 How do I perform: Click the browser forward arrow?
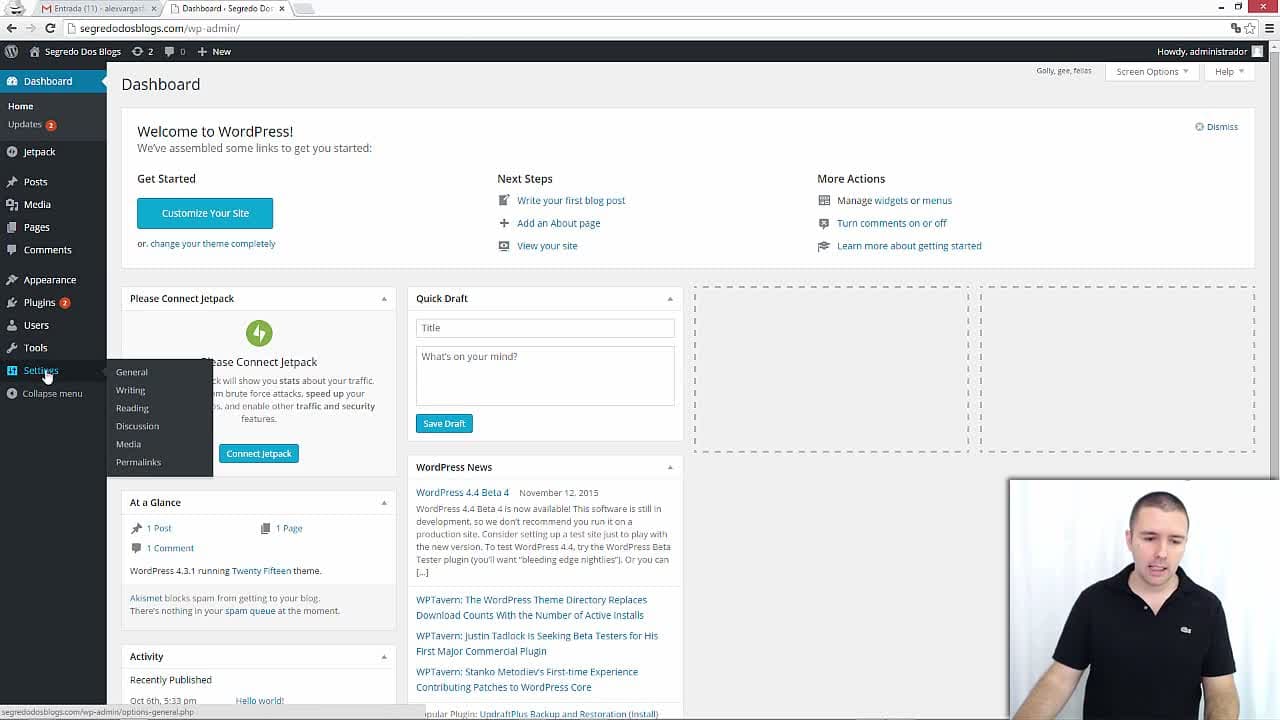33,28
